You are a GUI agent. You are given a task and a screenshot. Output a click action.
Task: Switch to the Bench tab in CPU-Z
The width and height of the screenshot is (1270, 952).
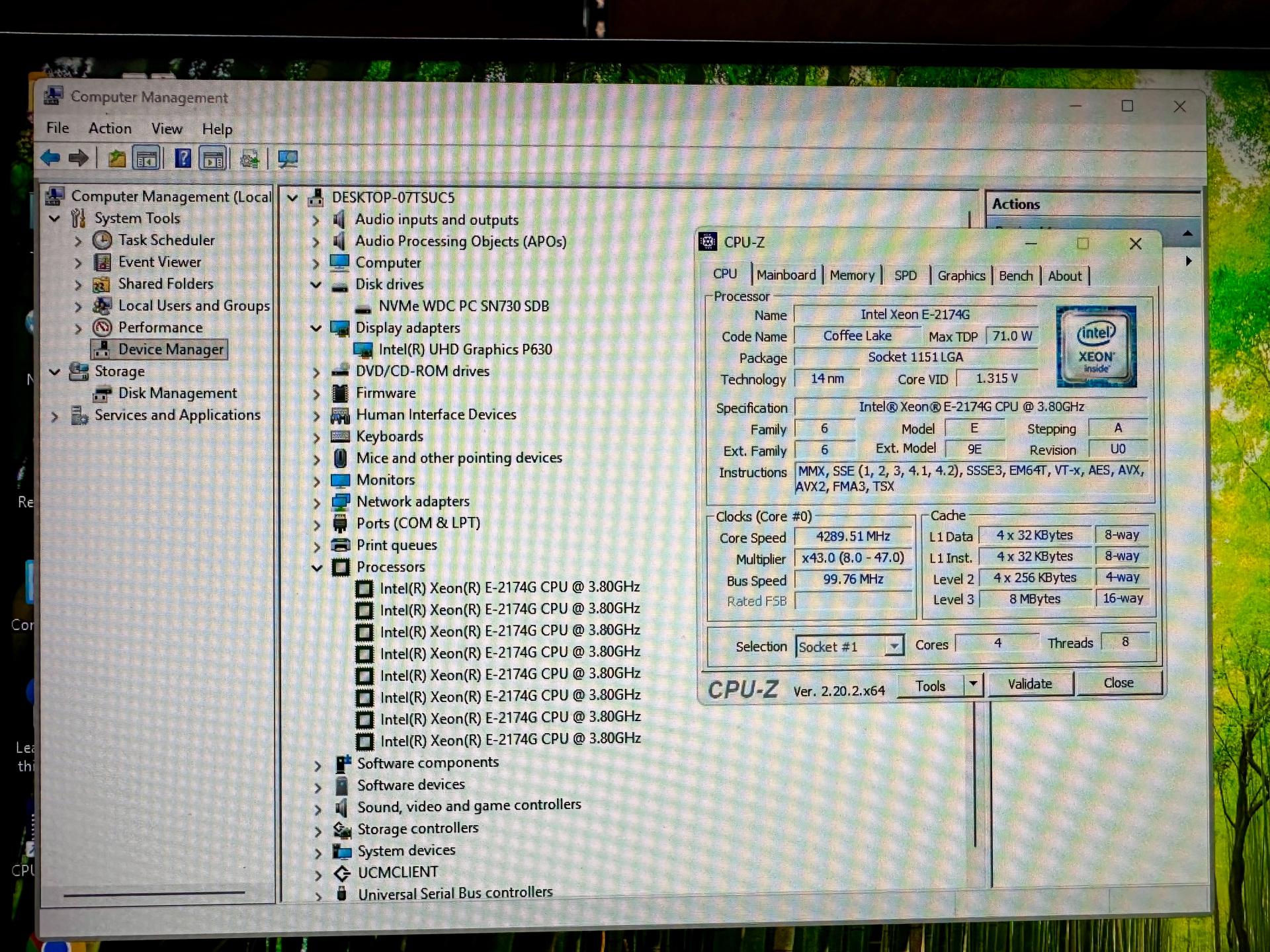pyautogui.click(x=1015, y=276)
